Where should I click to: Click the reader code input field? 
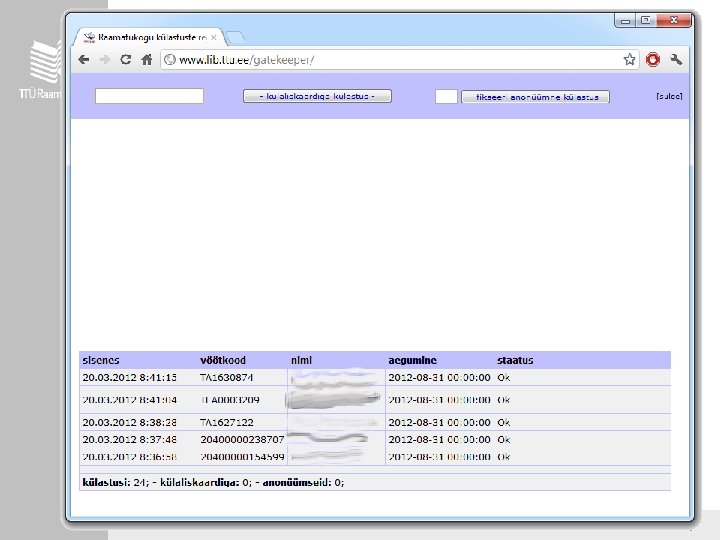(149, 96)
